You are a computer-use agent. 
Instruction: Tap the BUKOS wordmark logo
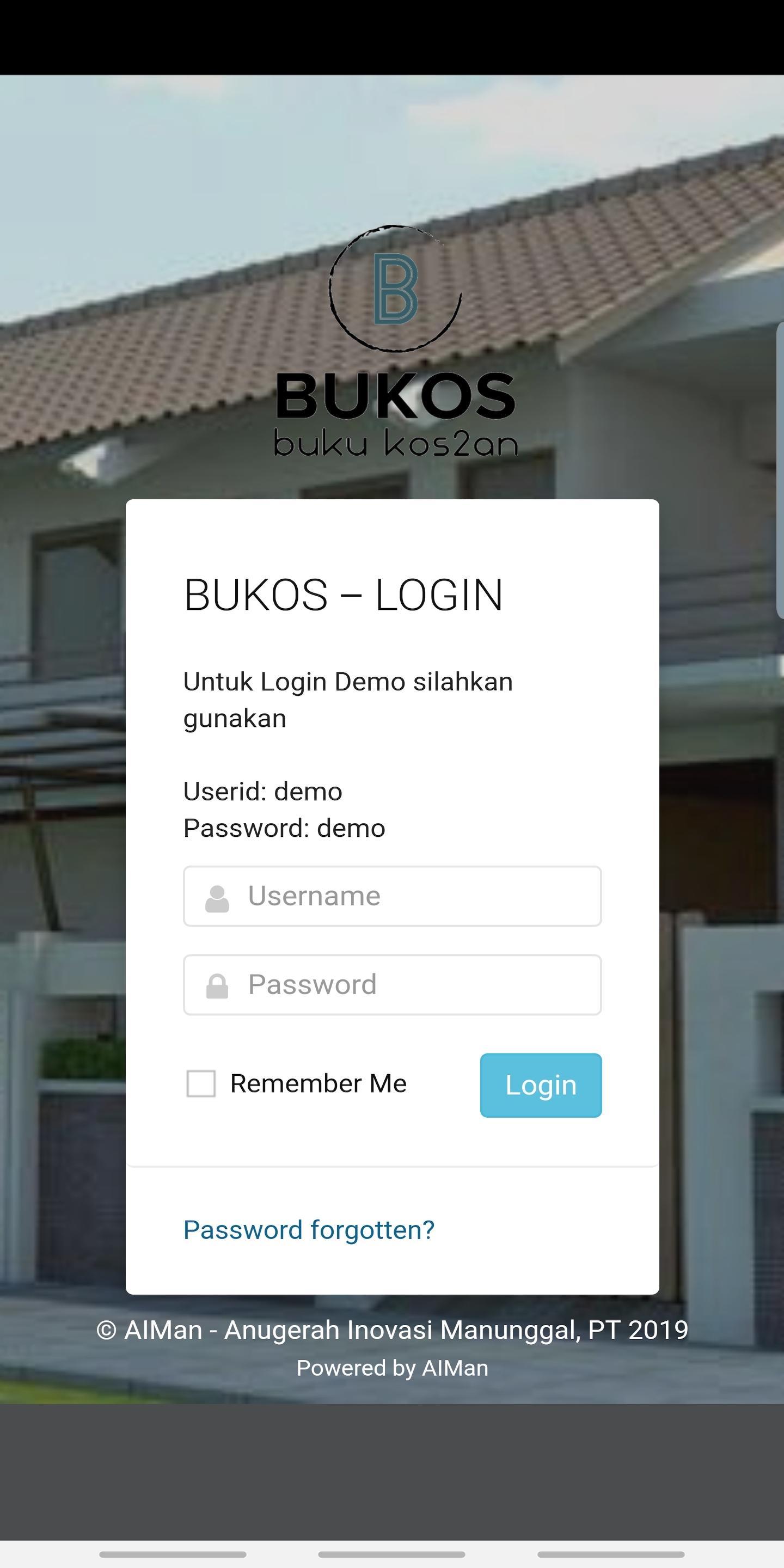396,396
